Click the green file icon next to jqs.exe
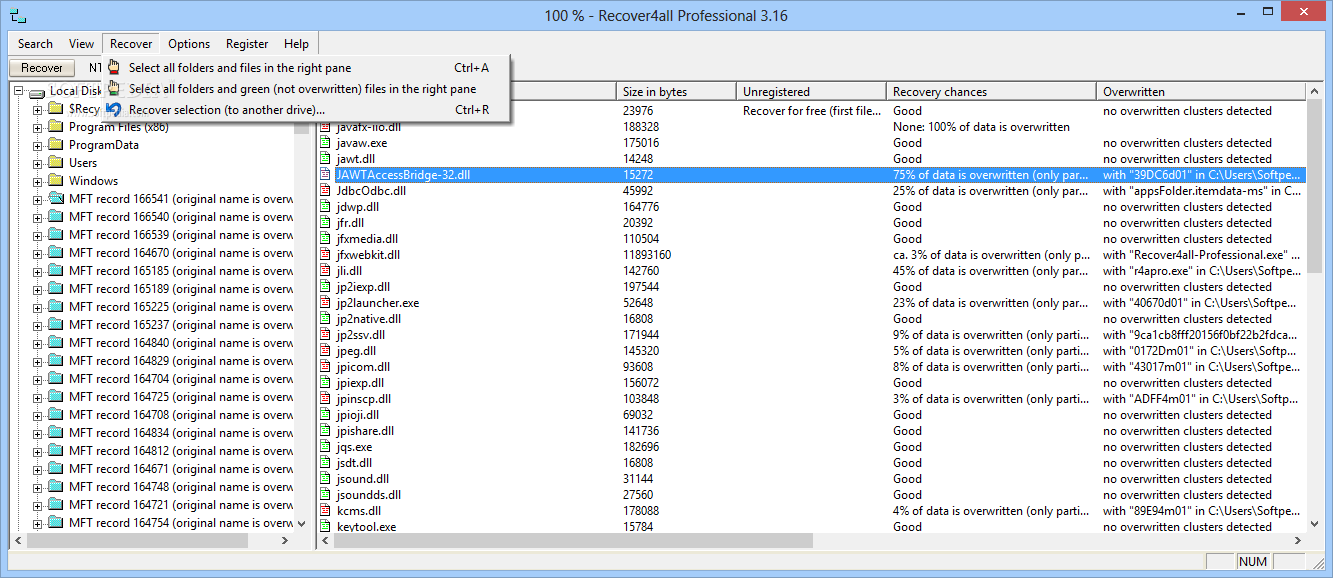Image resolution: width=1333 pixels, height=578 pixels. 325,447
